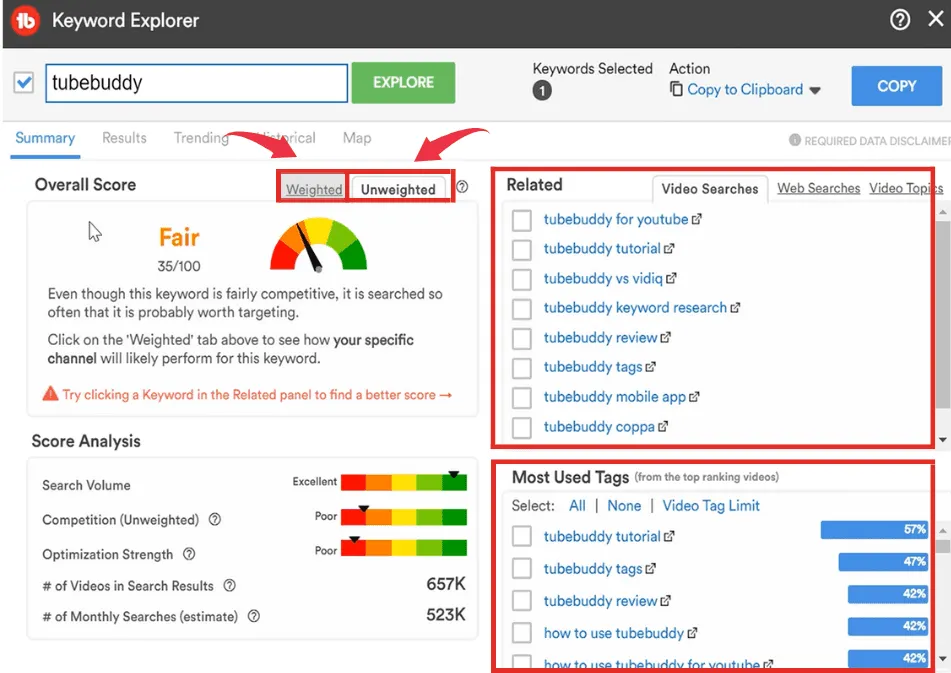Select the Unweighted score tab
Image resolution: width=951 pixels, height=673 pixels.
tap(398, 189)
